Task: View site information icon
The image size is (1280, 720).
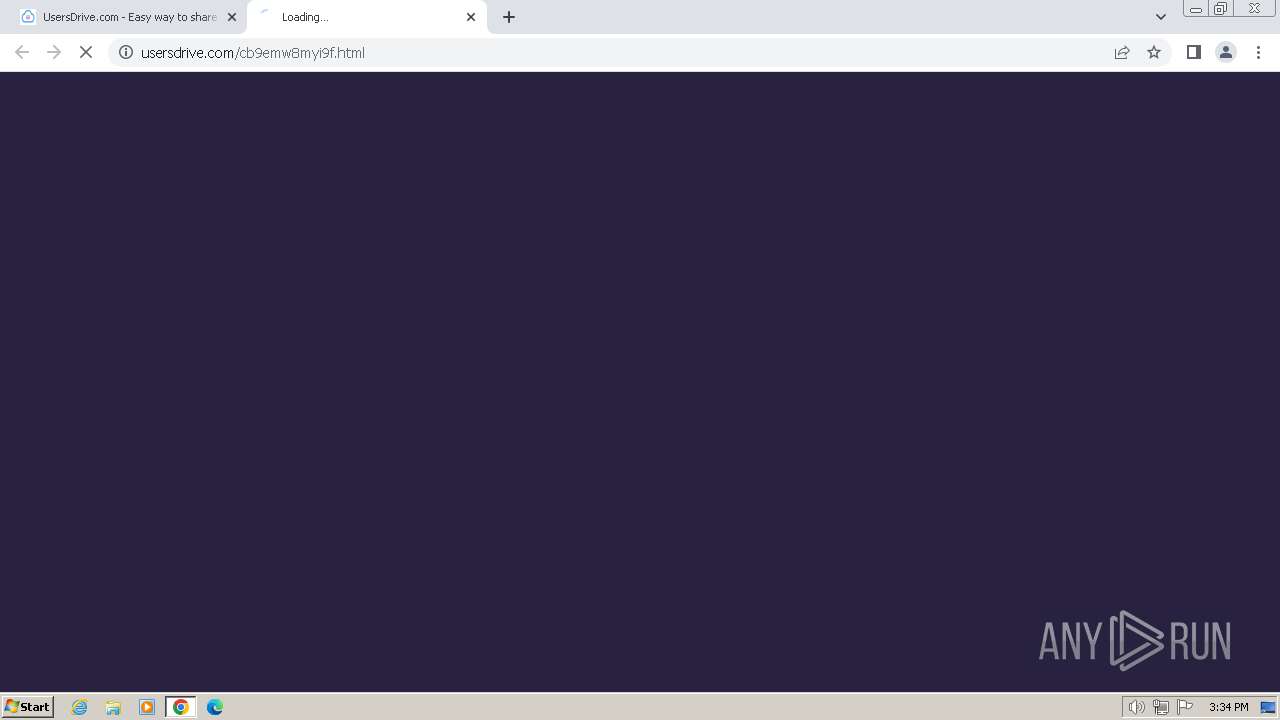Action: (x=126, y=52)
